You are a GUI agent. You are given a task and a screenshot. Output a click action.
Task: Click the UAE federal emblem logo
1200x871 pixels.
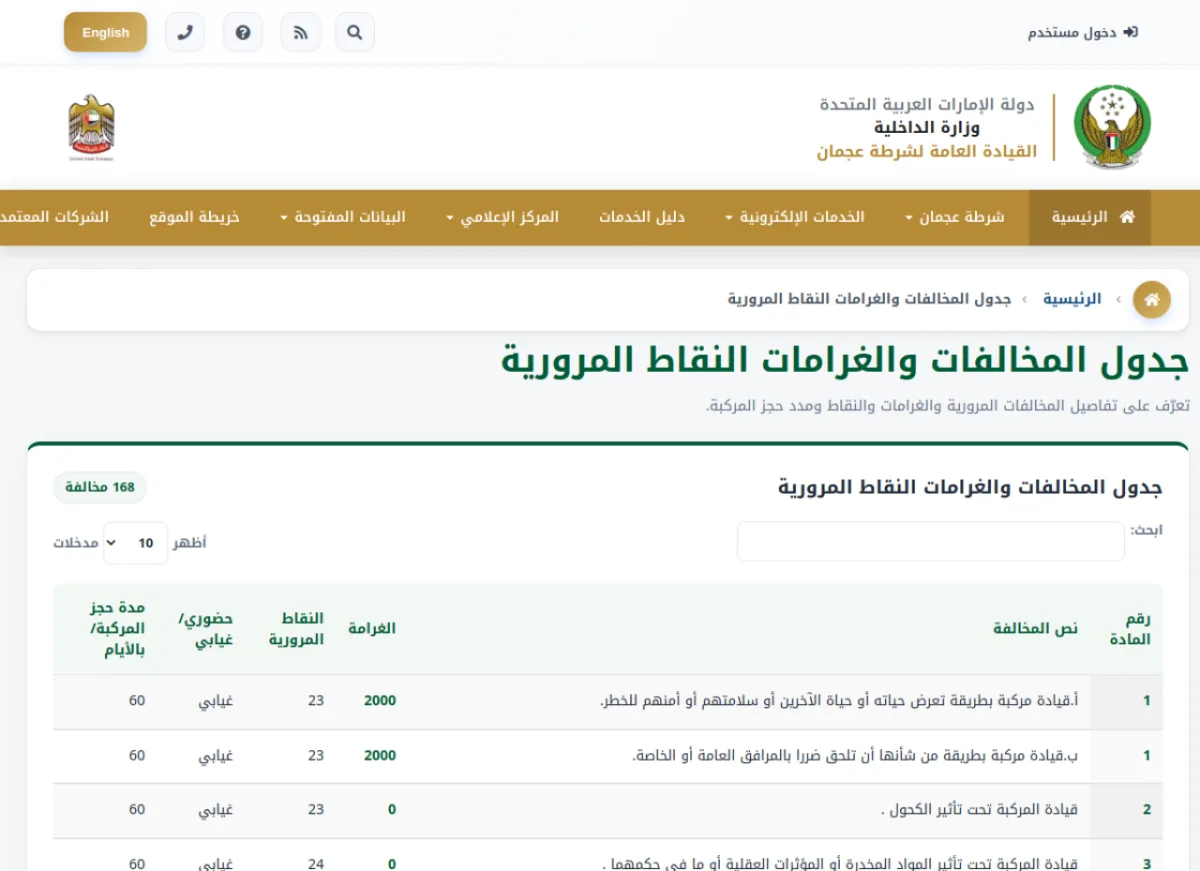coord(91,128)
